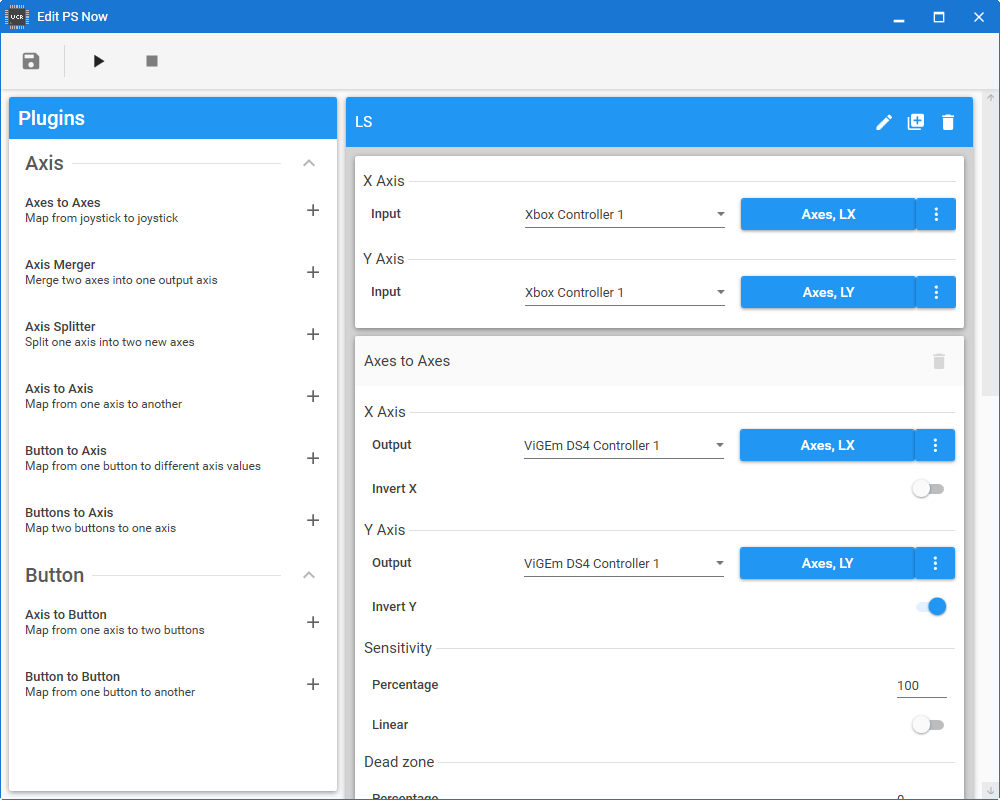Click the UCR app icon in title bar
This screenshot has height=800, width=1000.
click(x=17, y=17)
